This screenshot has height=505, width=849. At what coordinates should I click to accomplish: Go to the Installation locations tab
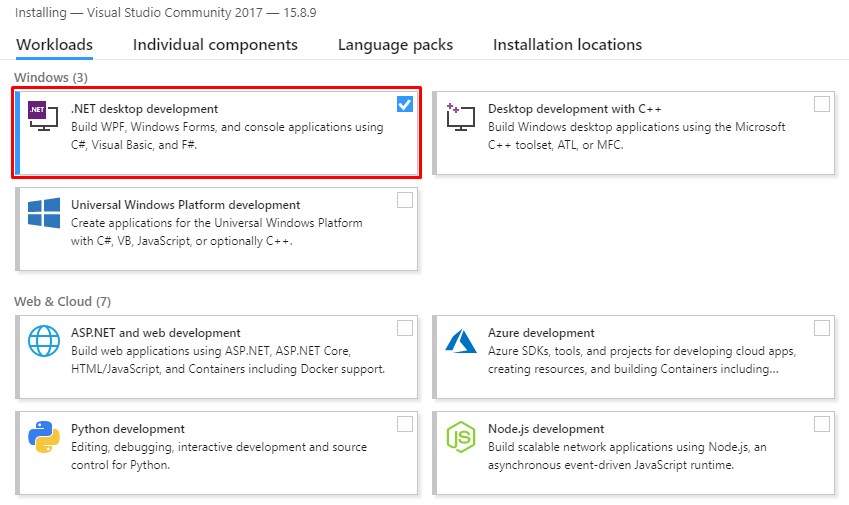click(567, 44)
